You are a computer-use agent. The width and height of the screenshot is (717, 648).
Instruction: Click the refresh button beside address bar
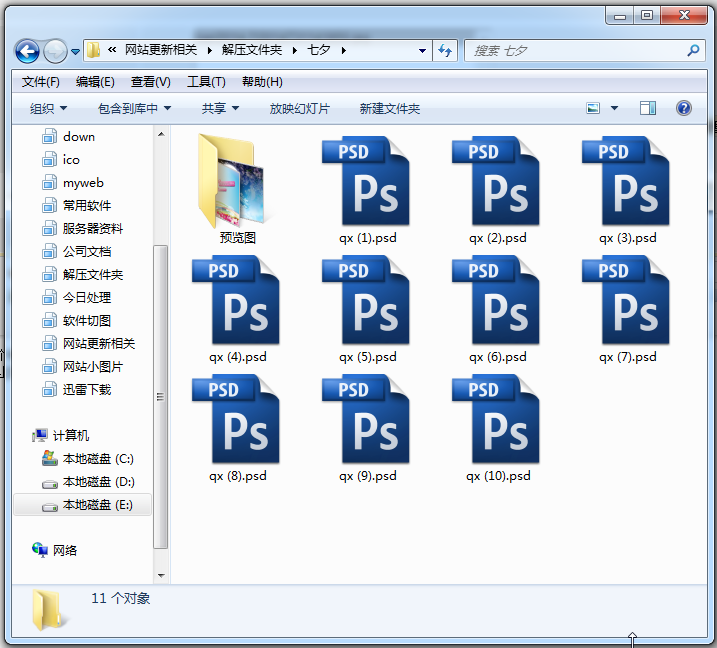tap(445, 50)
